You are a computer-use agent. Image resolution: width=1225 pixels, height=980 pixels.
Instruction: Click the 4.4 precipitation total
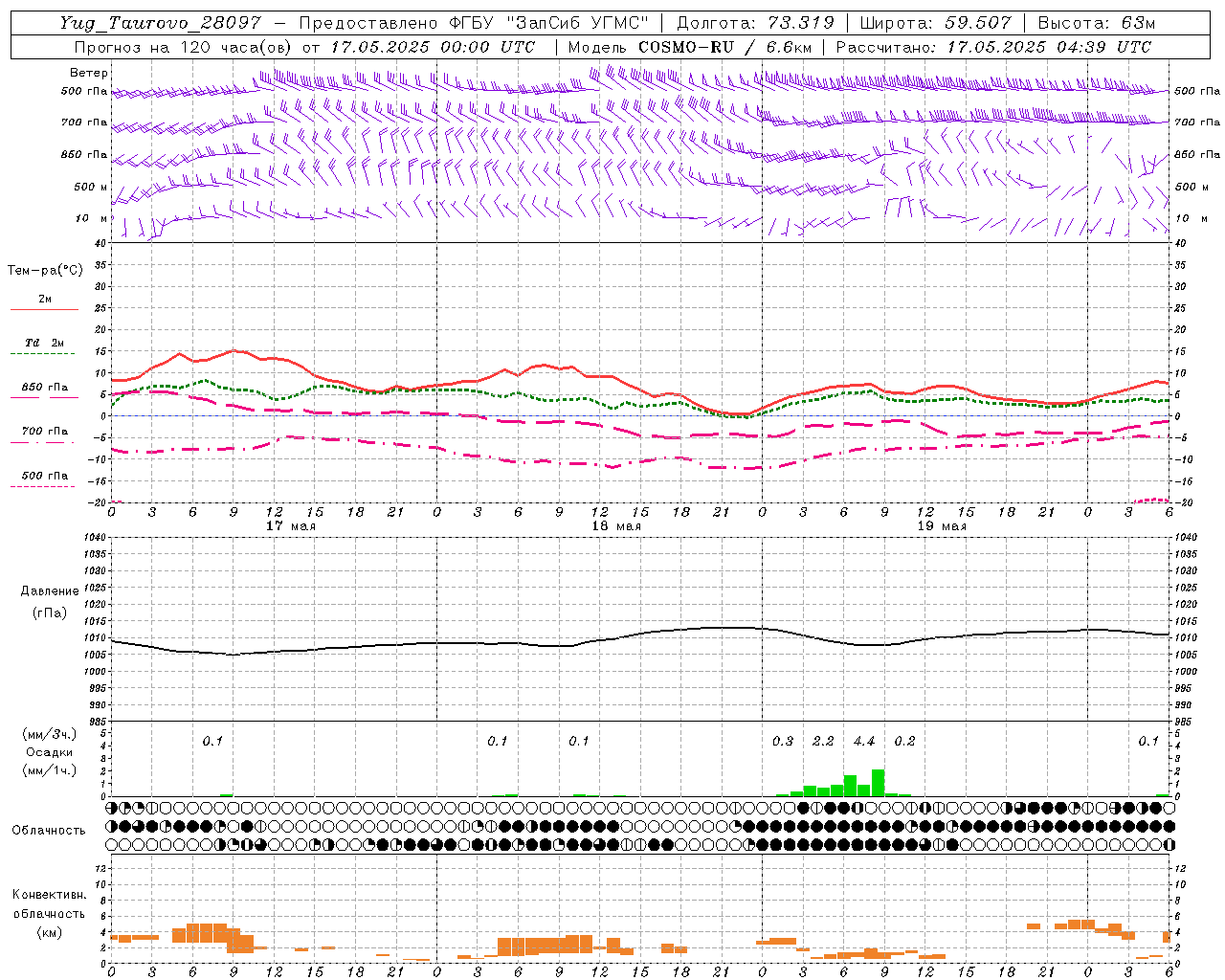[864, 741]
